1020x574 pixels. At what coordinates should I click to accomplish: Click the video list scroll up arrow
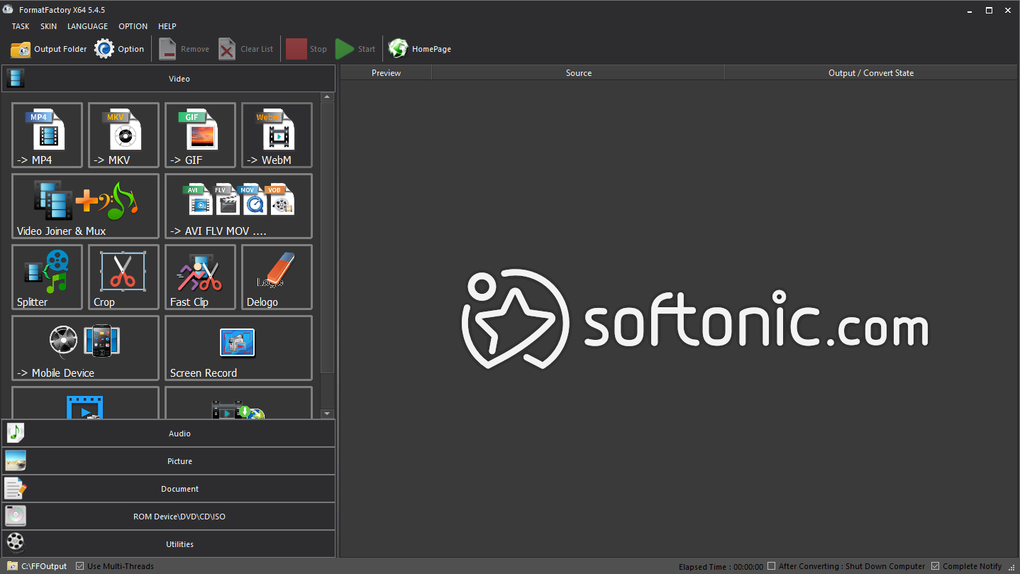(x=327, y=97)
